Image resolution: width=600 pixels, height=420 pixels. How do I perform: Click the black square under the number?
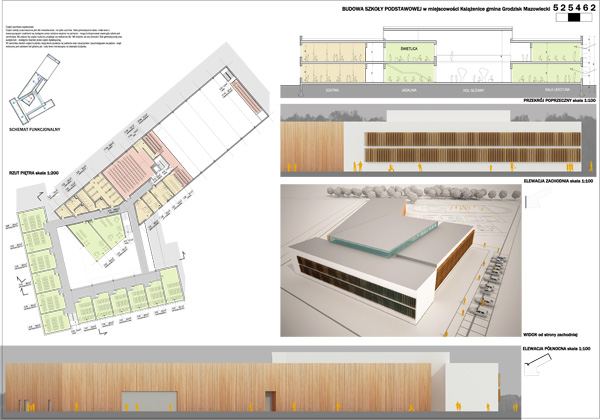(x=574, y=18)
